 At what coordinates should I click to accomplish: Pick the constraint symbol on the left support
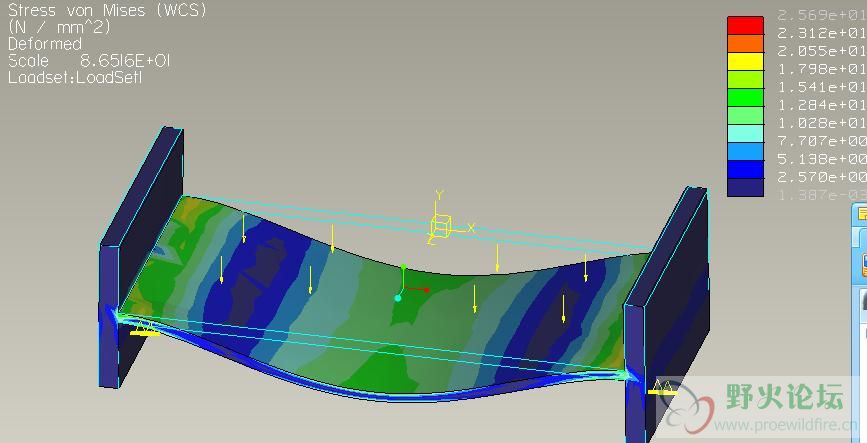tap(145, 328)
